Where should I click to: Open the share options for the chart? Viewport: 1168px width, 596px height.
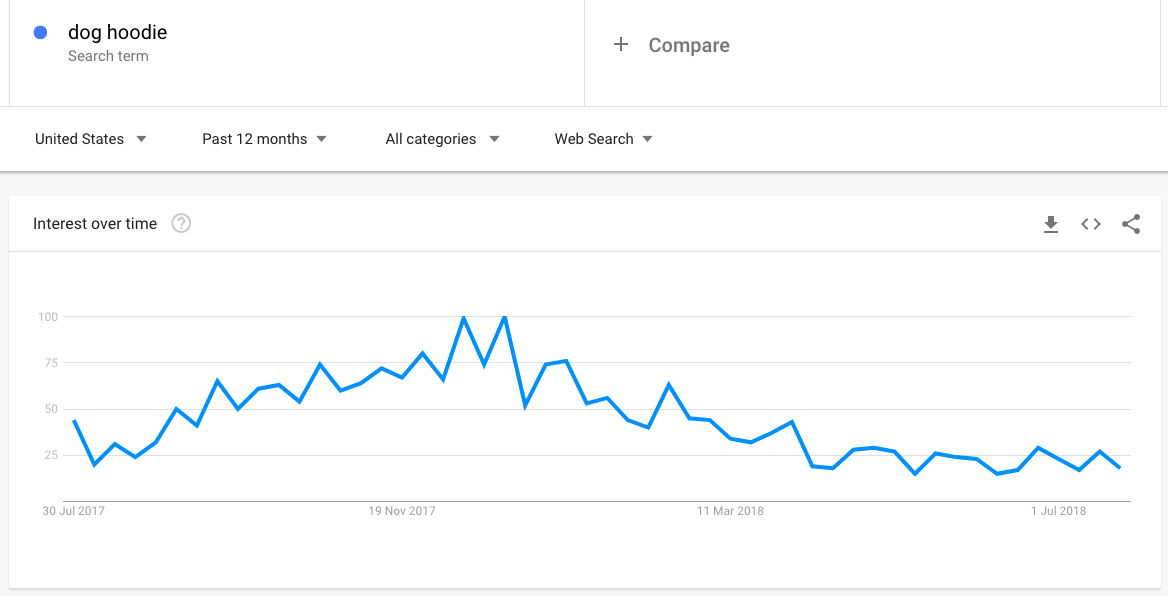[x=1131, y=224]
